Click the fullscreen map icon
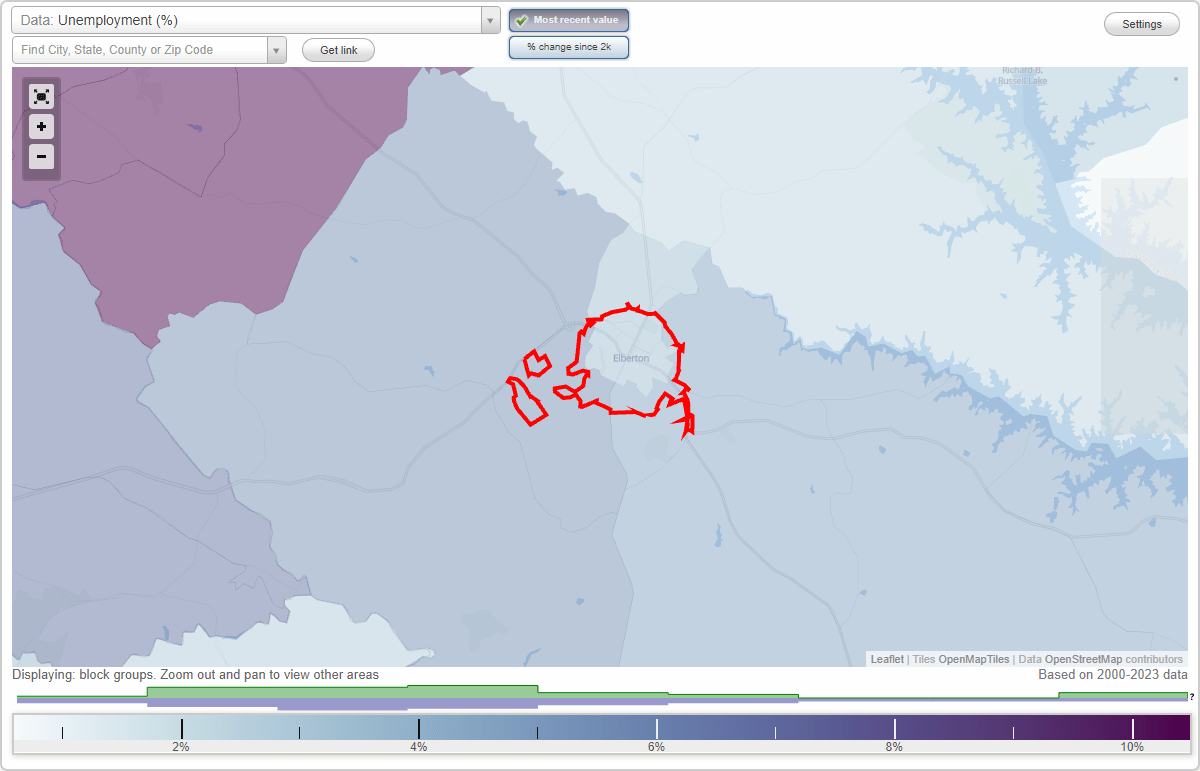The image size is (1200, 771). coord(41,96)
